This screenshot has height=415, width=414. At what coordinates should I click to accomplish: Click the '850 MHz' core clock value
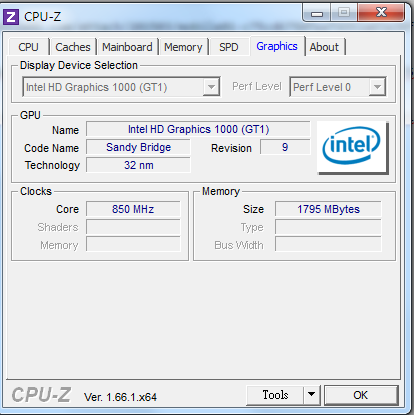point(133,209)
